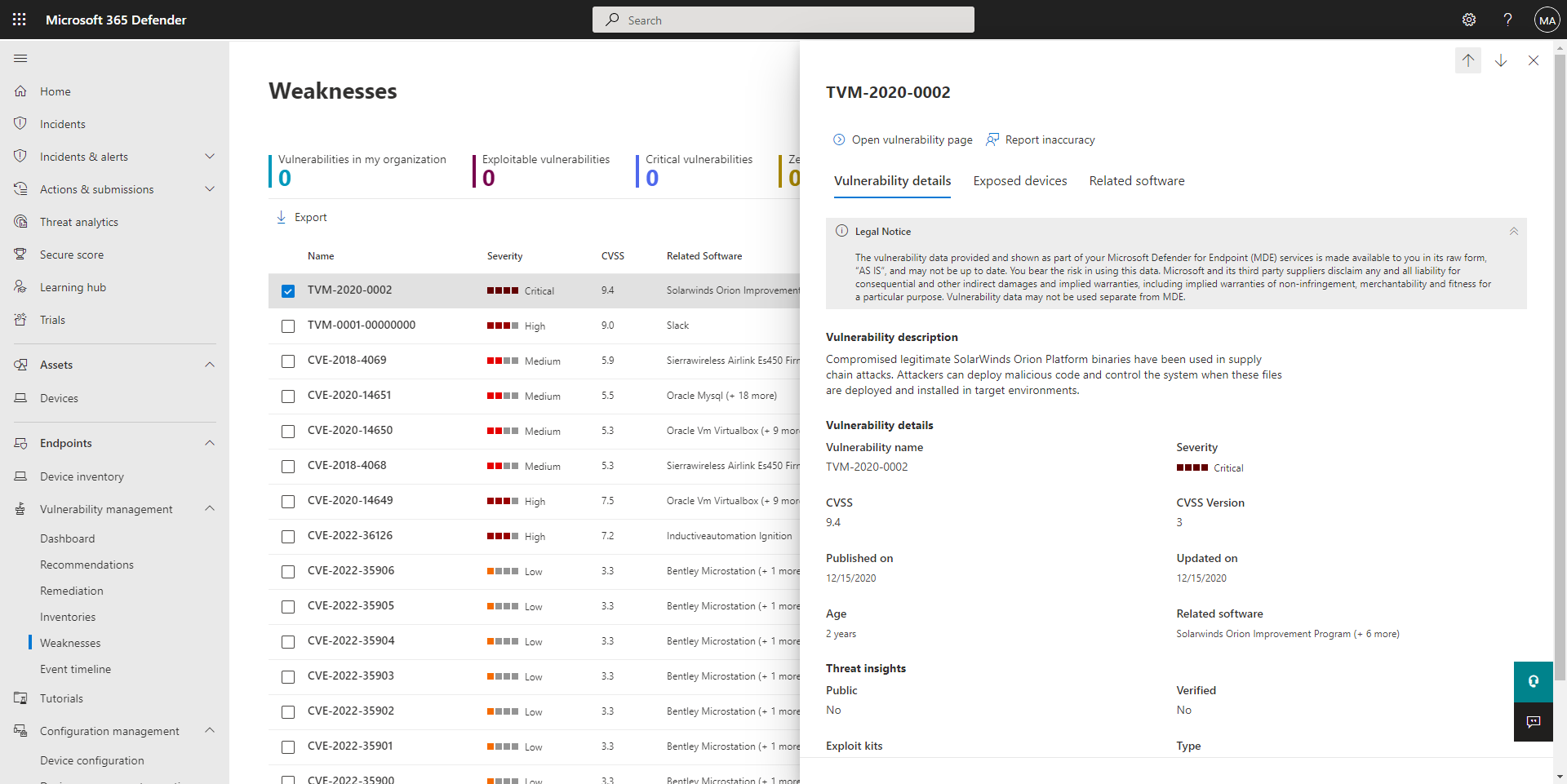Image resolution: width=1567 pixels, height=784 pixels.
Task: Open the app launcher waffle icon
Action: click(20, 20)
